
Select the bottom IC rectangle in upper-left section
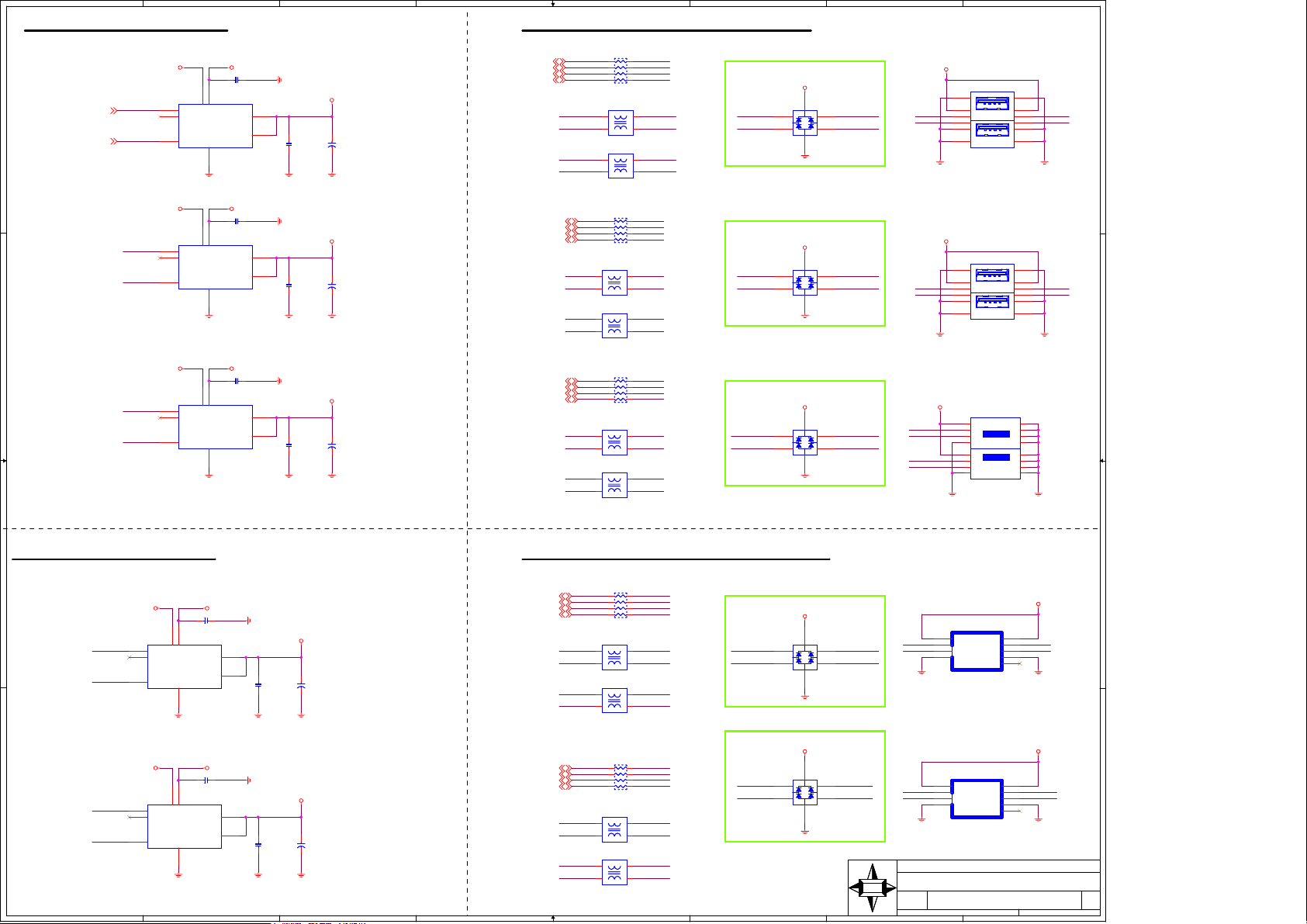[x=216, y=427]
